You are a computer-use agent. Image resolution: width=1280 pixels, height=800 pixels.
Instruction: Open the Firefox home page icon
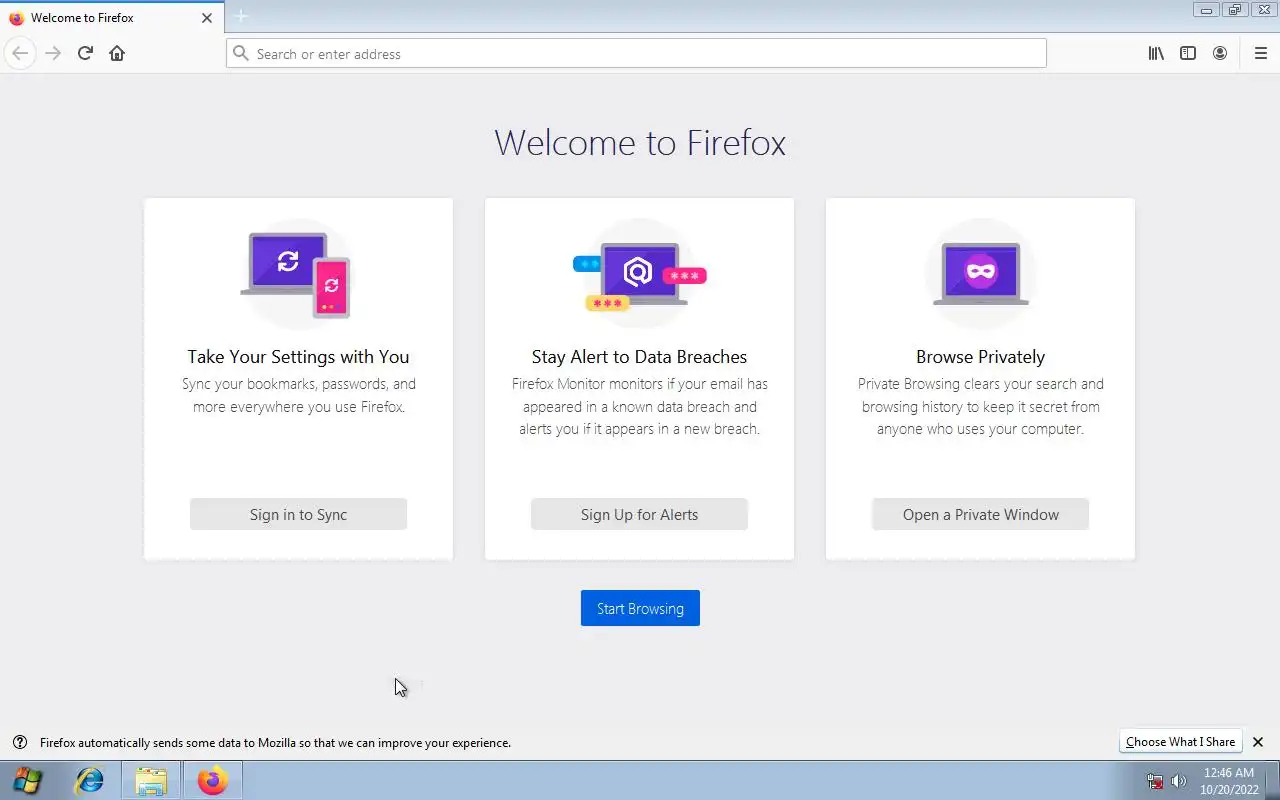click(x=117, y=53)
